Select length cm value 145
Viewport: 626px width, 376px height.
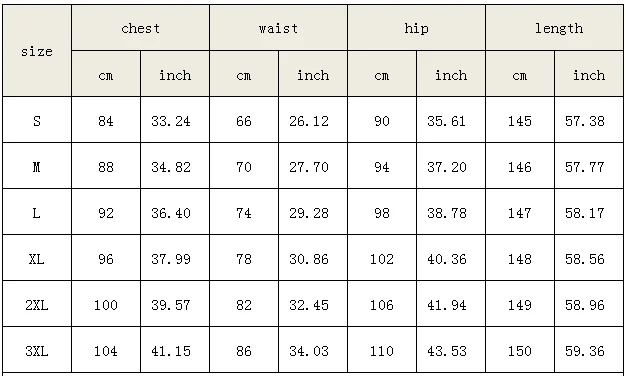520,120
